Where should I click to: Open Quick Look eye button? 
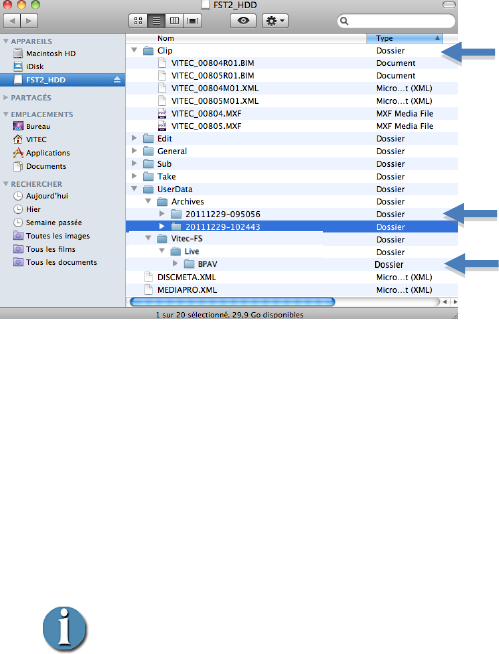coord(243,20)
